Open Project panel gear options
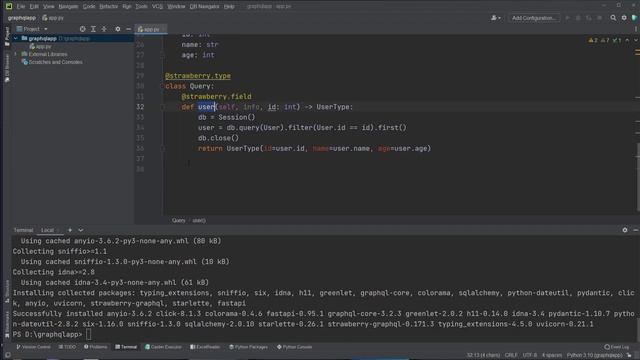This screenshot has width=640, height=360. (118, 29)
